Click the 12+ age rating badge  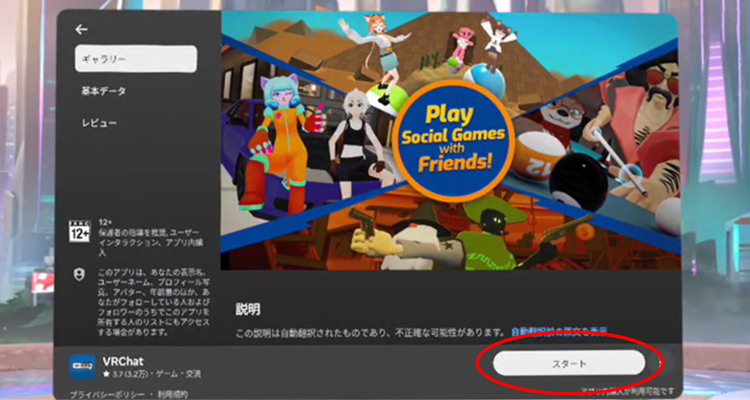click(x=79, y=231)
